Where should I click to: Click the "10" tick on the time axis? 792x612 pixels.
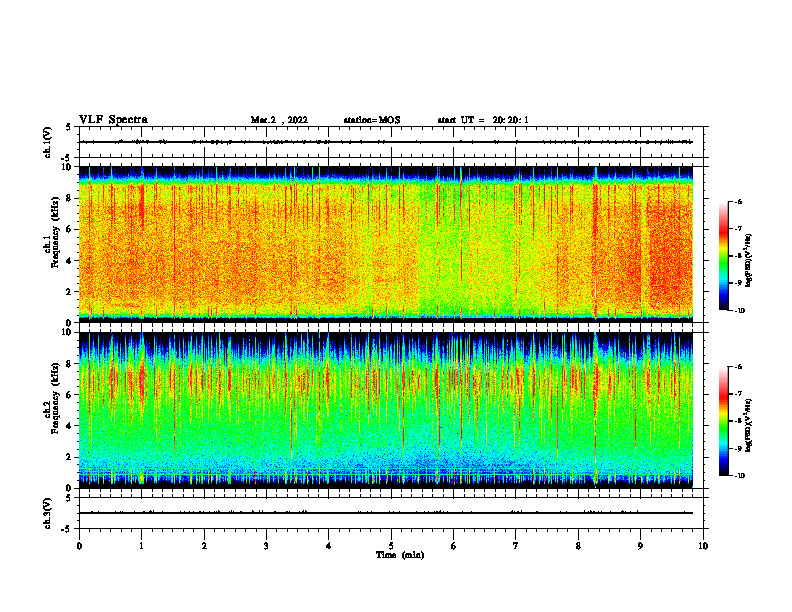pos(703,546)
